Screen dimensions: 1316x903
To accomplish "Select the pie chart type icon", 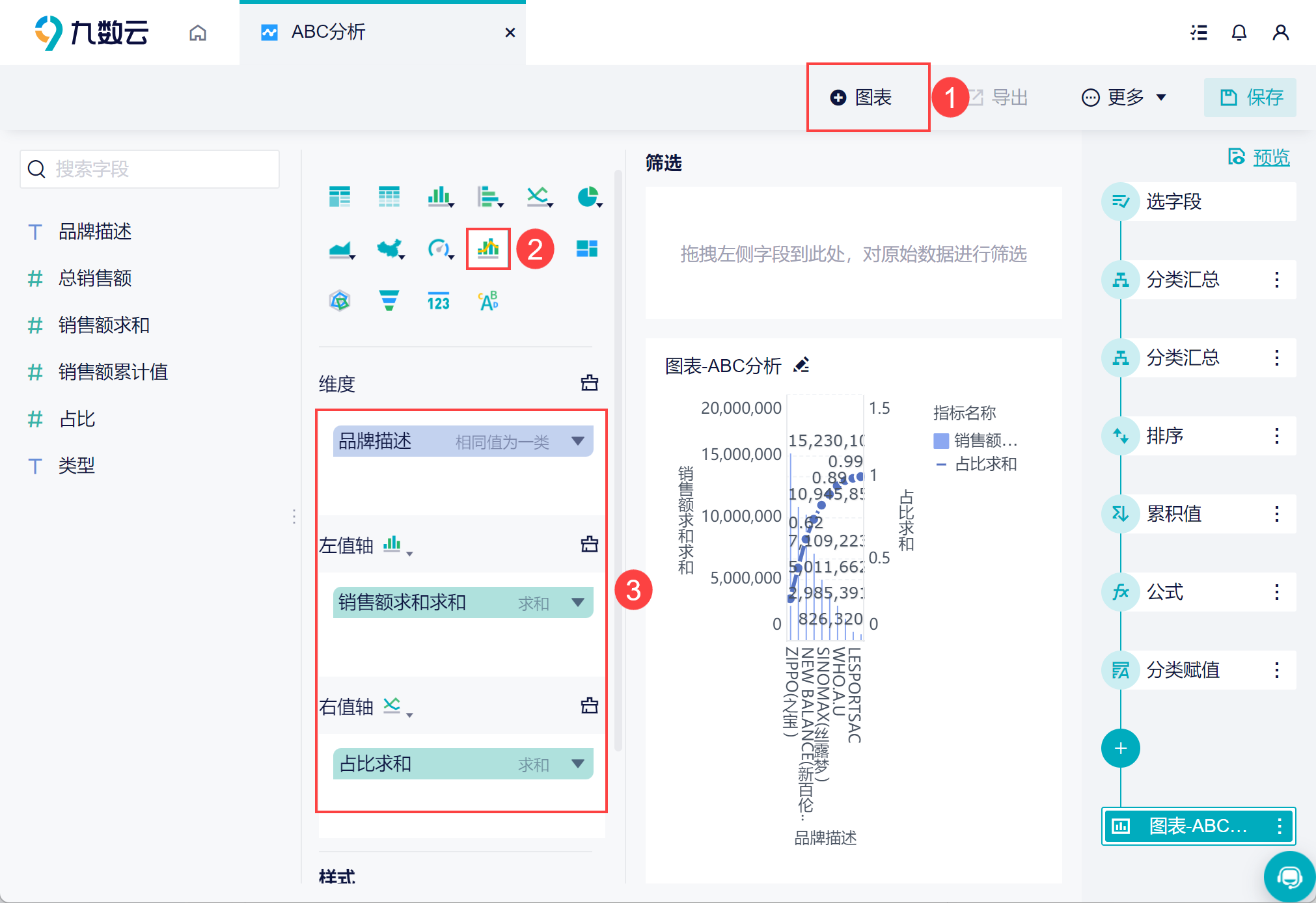I will (x=588, y=196).
